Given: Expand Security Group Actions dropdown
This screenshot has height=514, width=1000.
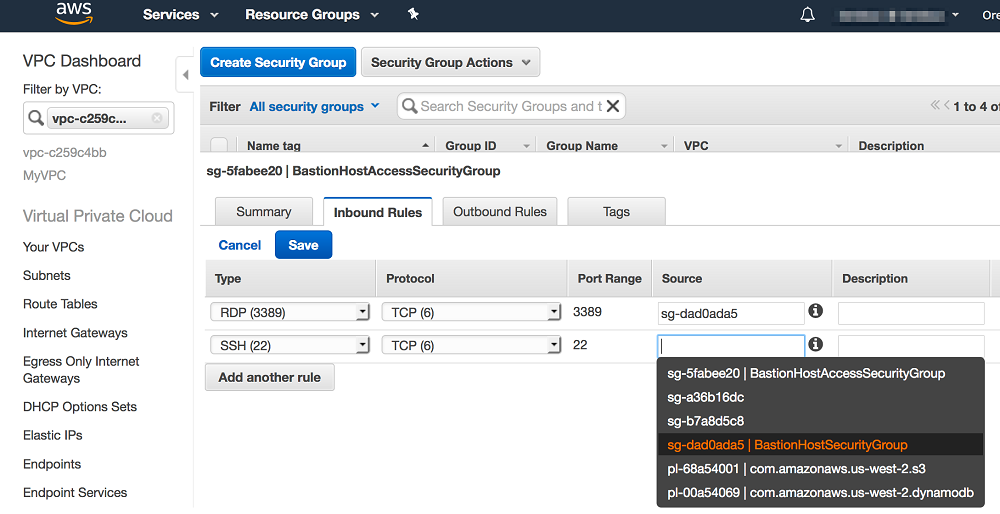Looking at the screenshot, I should coord(450,62).
